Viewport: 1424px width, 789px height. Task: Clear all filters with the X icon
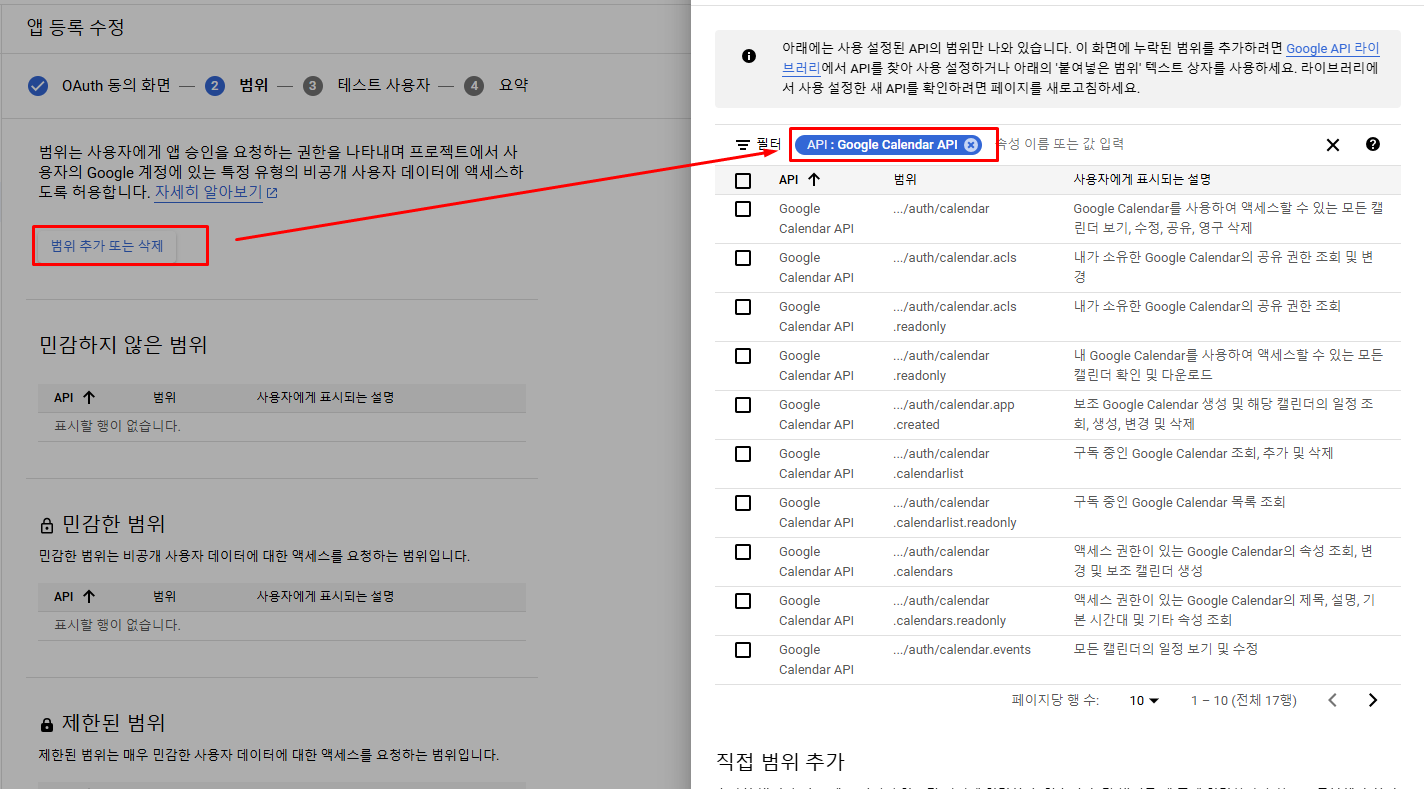point(1332,145)
